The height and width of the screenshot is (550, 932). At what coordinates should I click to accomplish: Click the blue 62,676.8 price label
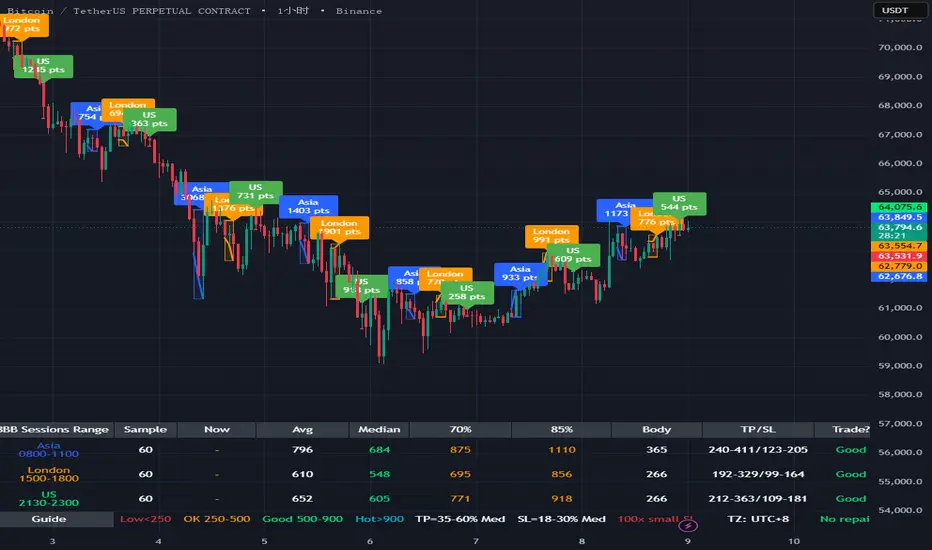tap(899, 276)
